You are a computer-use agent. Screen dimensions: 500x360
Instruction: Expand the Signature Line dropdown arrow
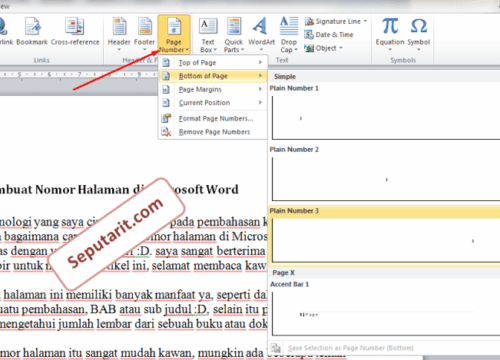pyautogui.click(x=365, y=21)
